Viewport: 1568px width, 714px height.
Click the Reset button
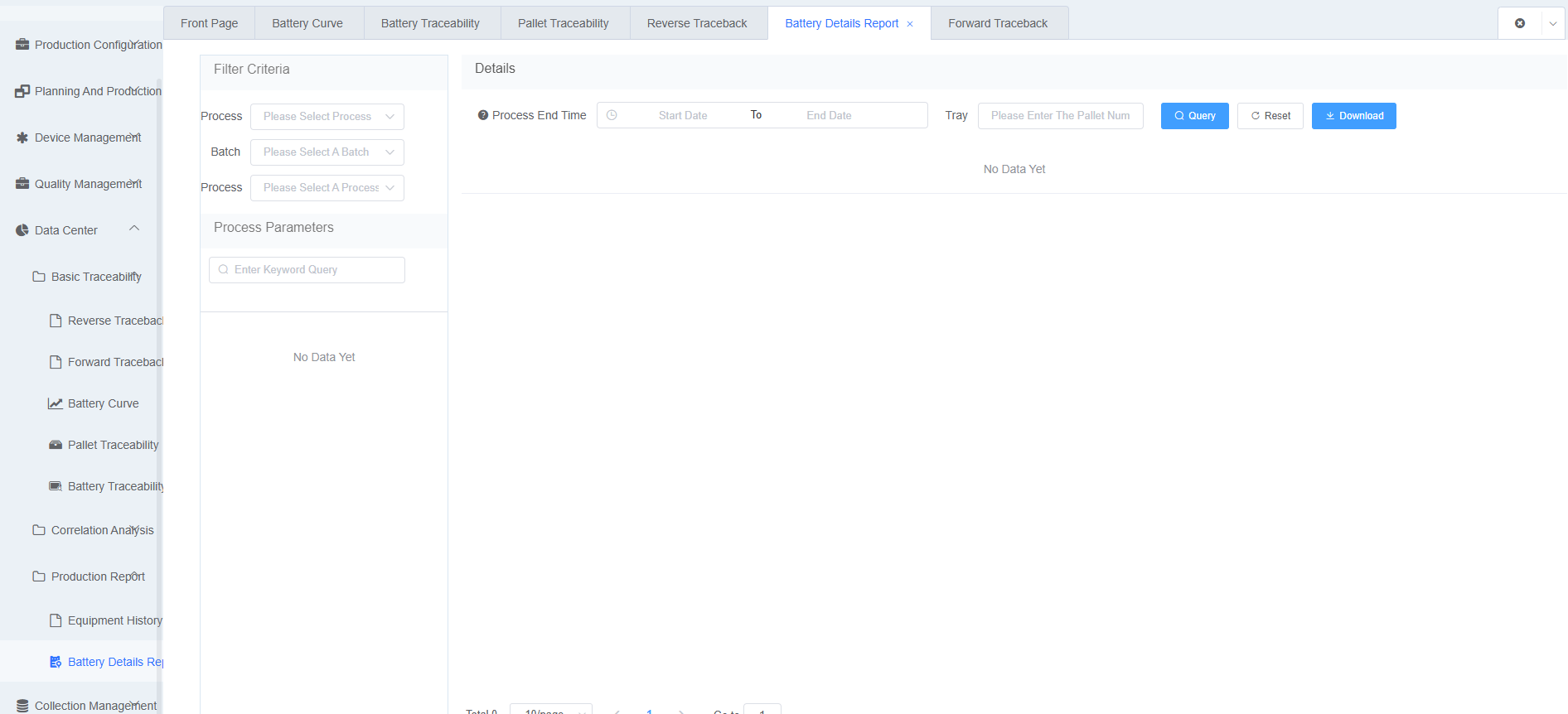[1270, 116]
